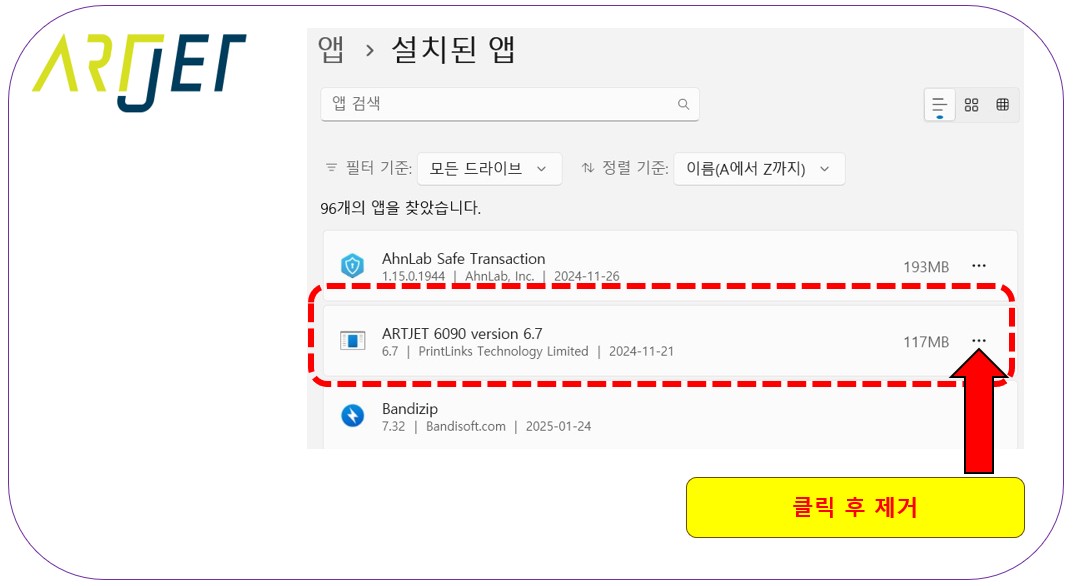Click the filter icon beside 필터 기준
This screenshot has width=1075, height=586.
(x=331, y=169)
